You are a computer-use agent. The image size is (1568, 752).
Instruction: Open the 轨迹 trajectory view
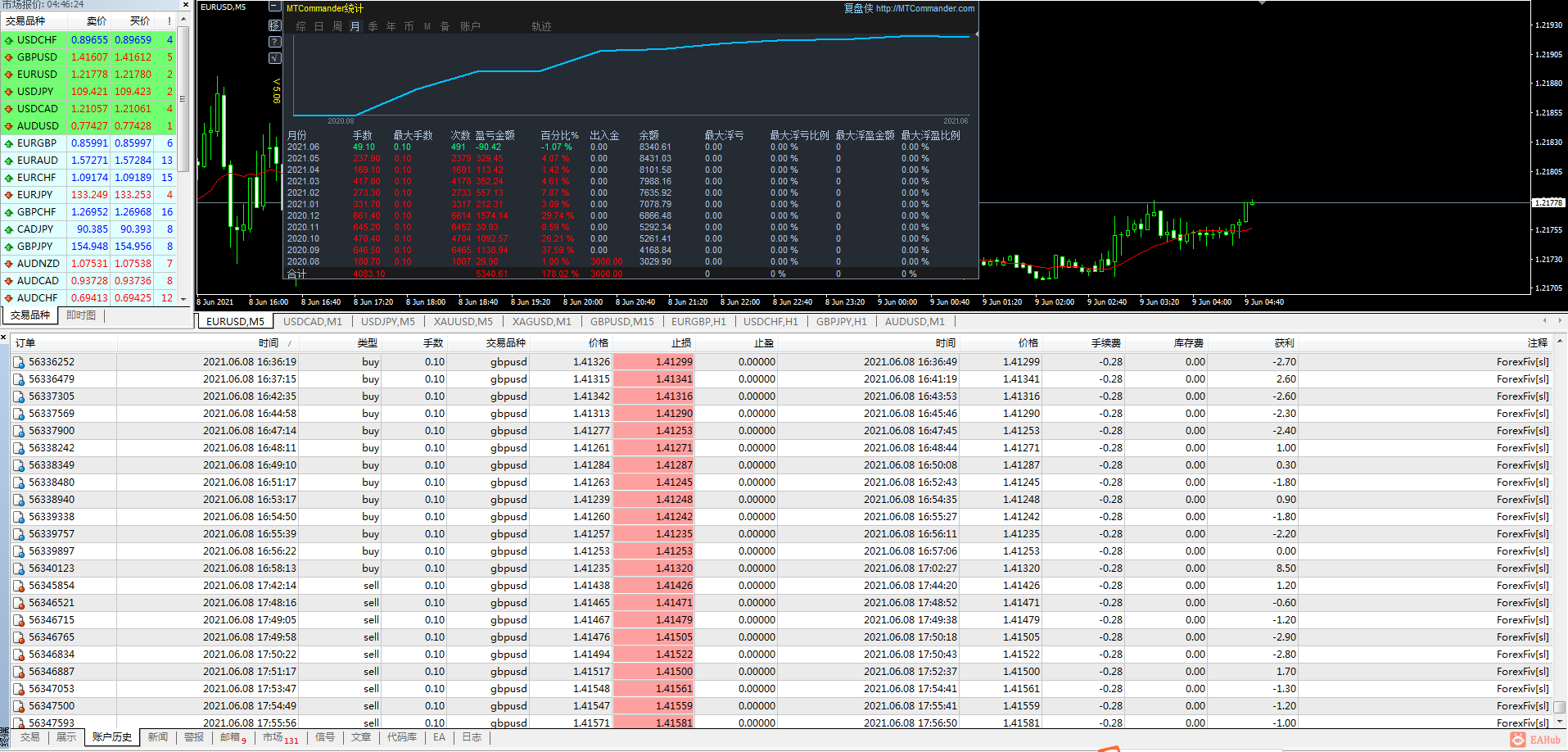(x=541, y=26)
